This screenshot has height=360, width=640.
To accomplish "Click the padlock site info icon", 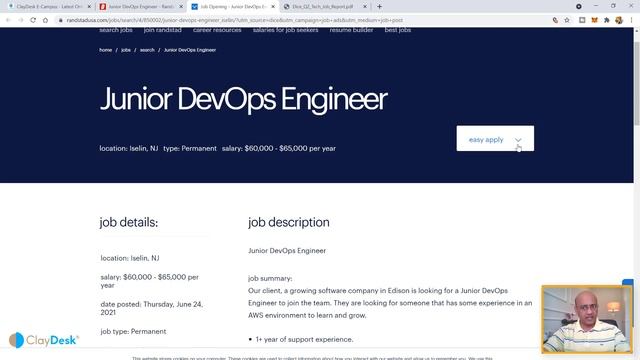I will click(x=60, y=20).
